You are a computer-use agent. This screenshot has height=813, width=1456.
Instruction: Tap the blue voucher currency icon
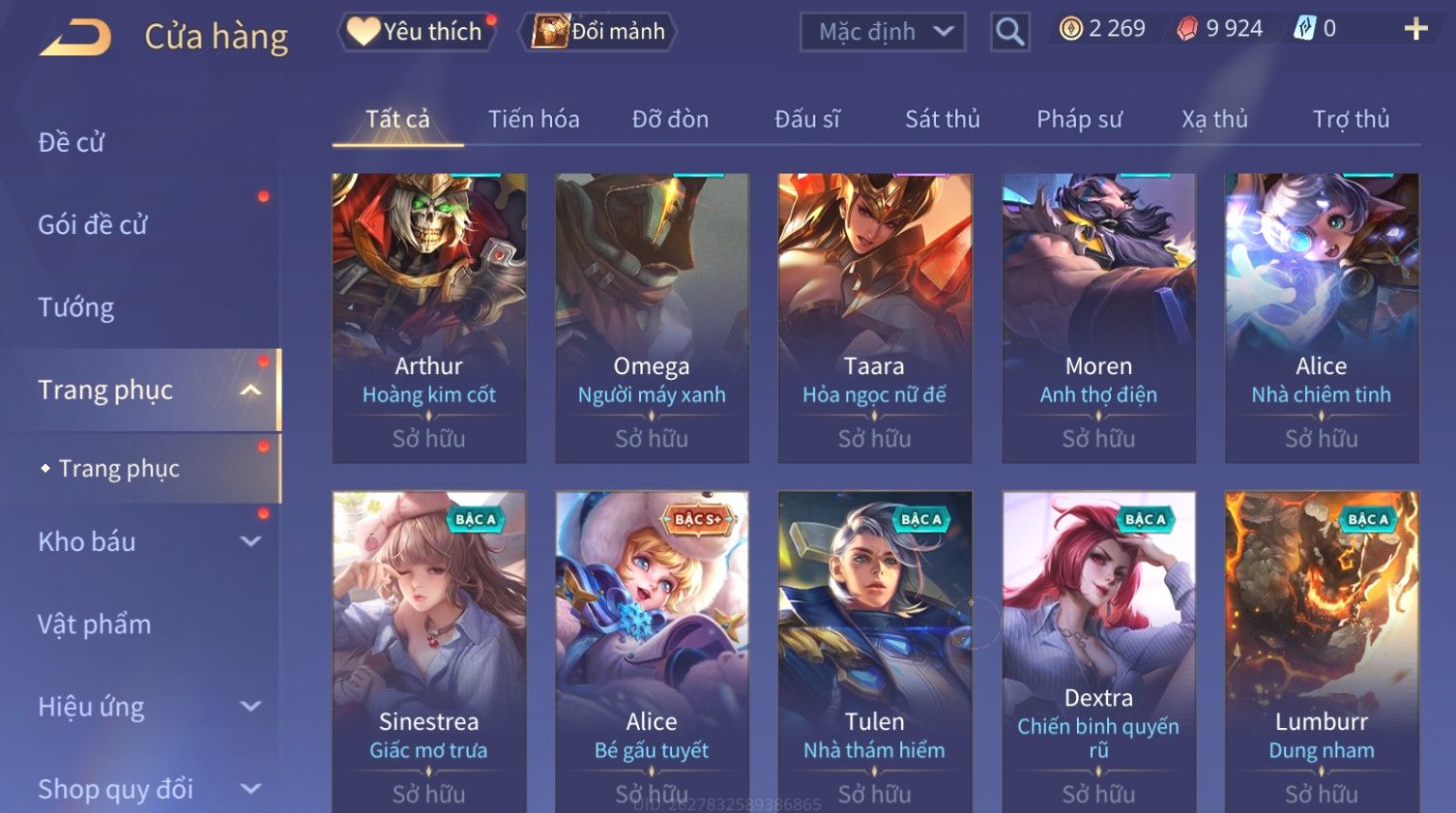tap(1304, 29)
